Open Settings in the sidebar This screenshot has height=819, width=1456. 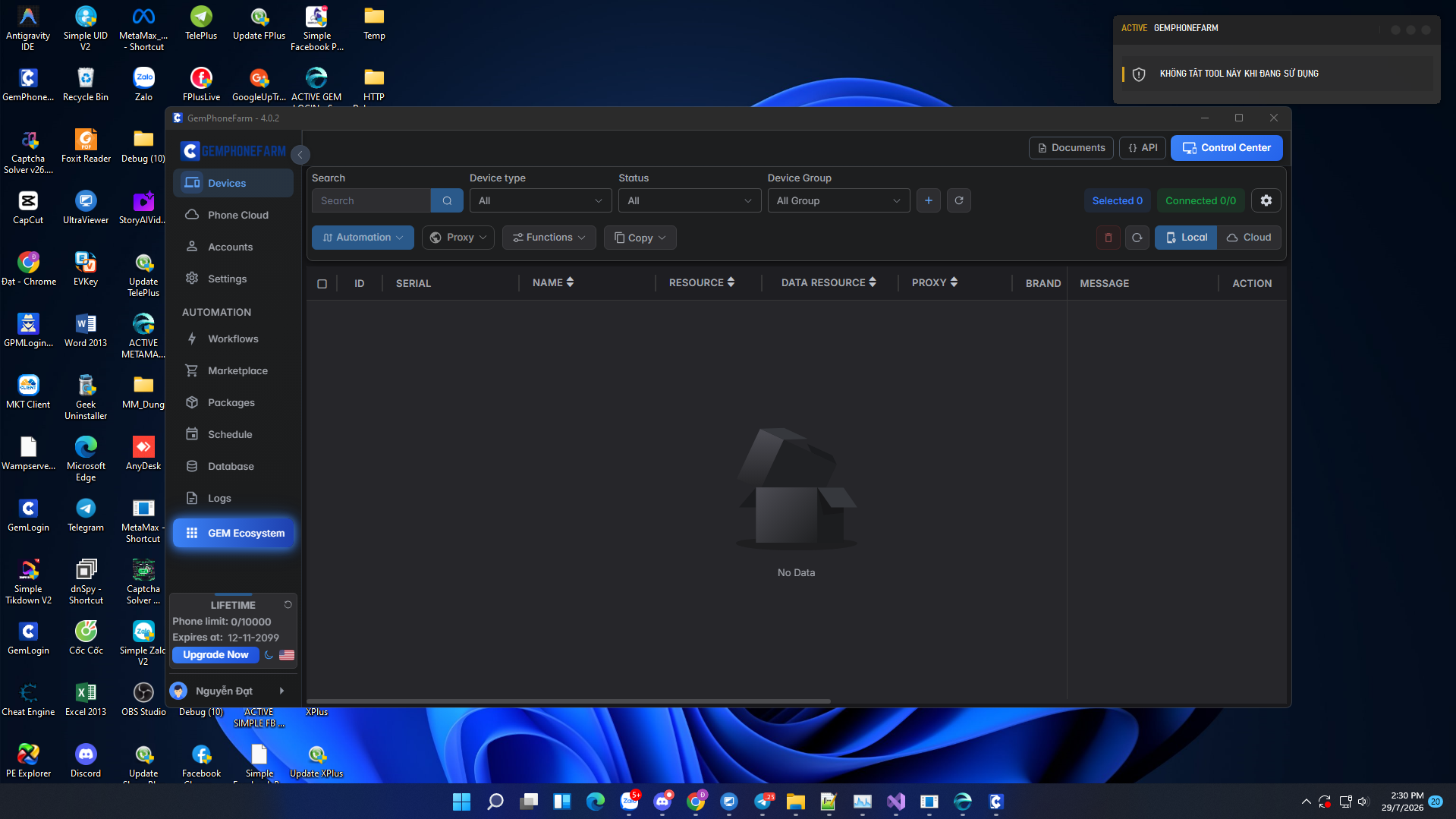(x=233, y=279)
